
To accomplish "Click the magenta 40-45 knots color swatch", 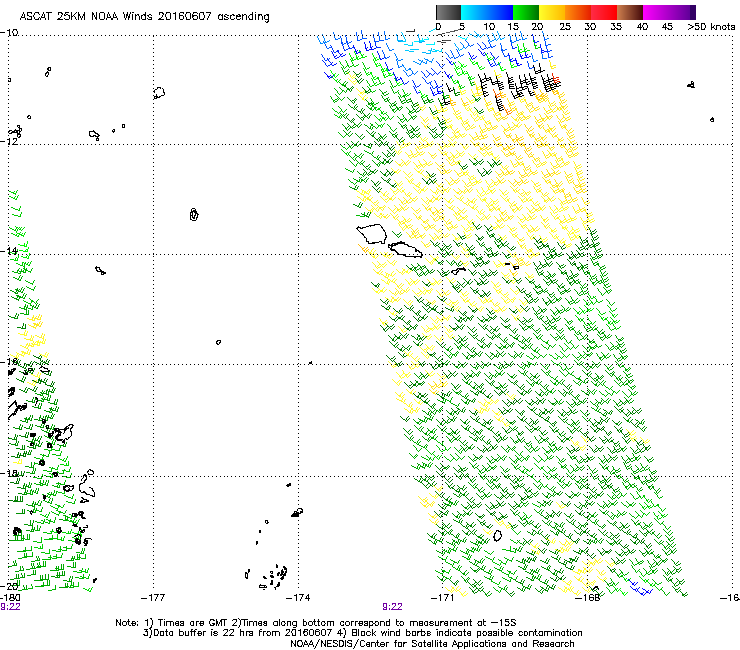I will tap(656, 12).
